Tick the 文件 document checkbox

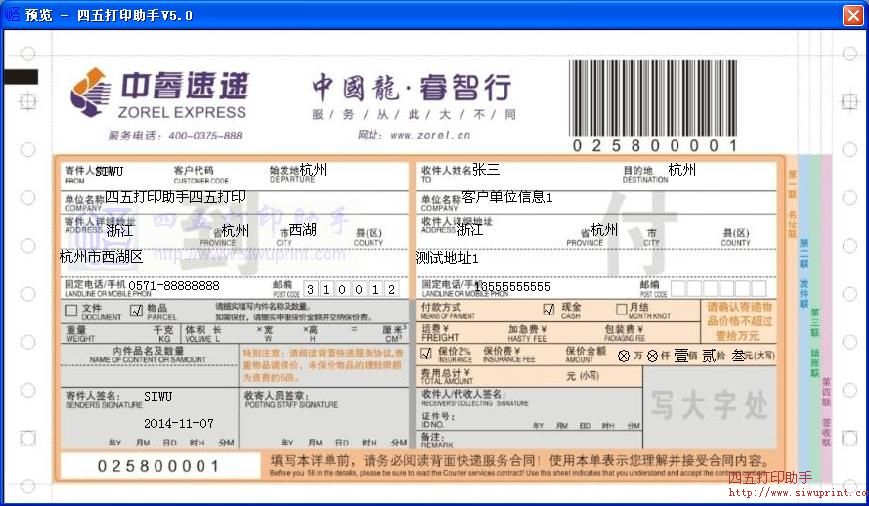[71, 310]
